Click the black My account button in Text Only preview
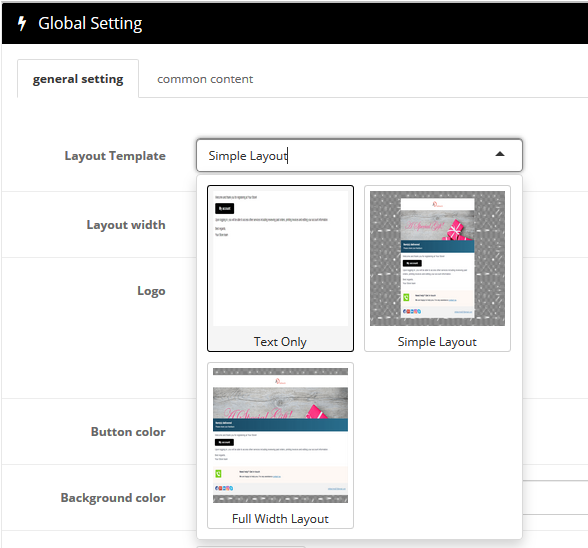The height and width of the screenshot is (548, 588). click(224, 209)
